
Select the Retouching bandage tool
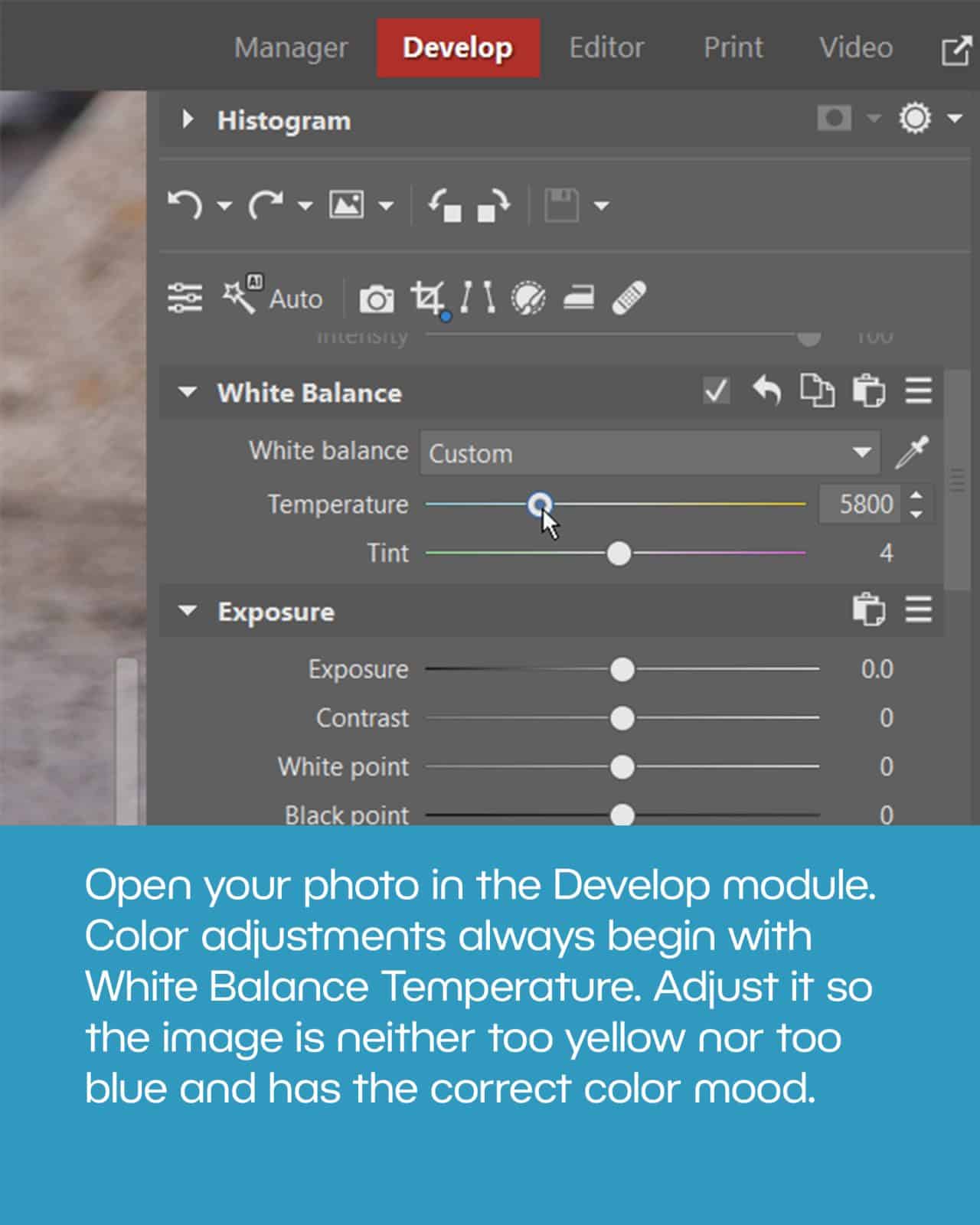pos(629,298)
